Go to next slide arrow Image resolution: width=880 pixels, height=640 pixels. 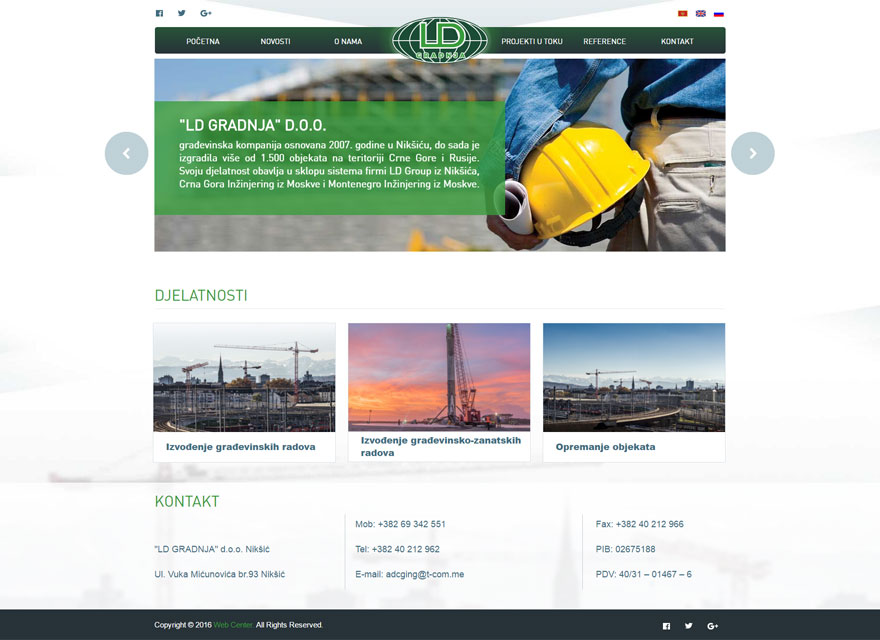click(753, 153)
